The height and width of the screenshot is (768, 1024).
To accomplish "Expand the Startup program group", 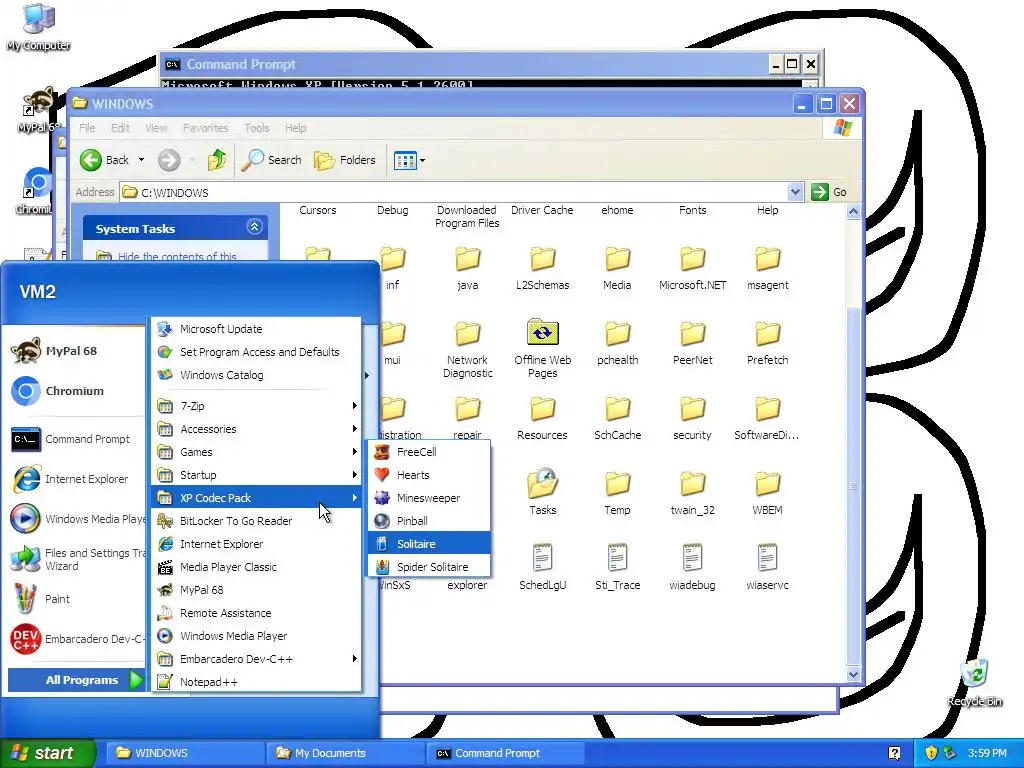I will pos(256,475).
